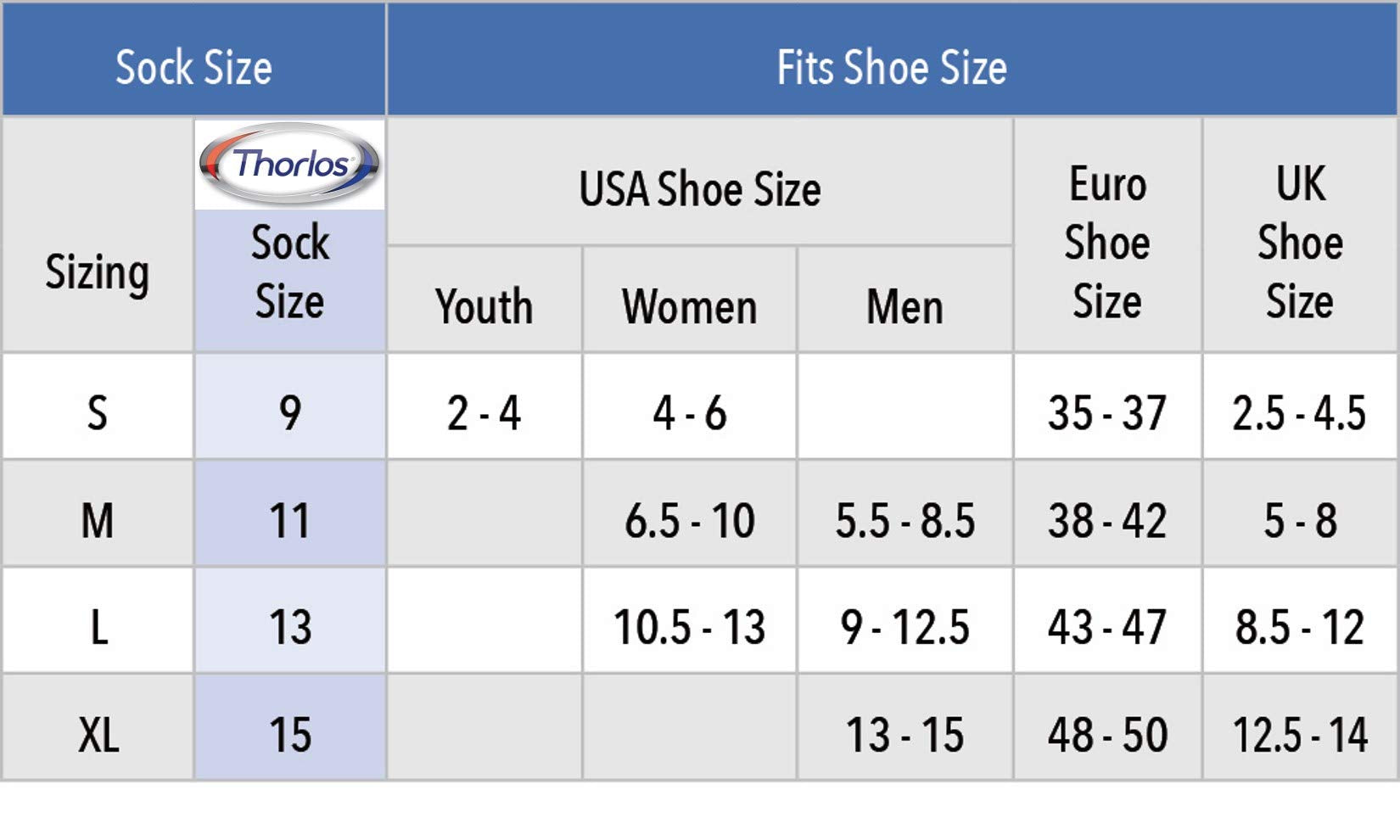Image resolution: width=1400 pixels, height=840 pixels.
Task: Click the 'Fits Shoe Size' header
Action: (x=892, y=67)
